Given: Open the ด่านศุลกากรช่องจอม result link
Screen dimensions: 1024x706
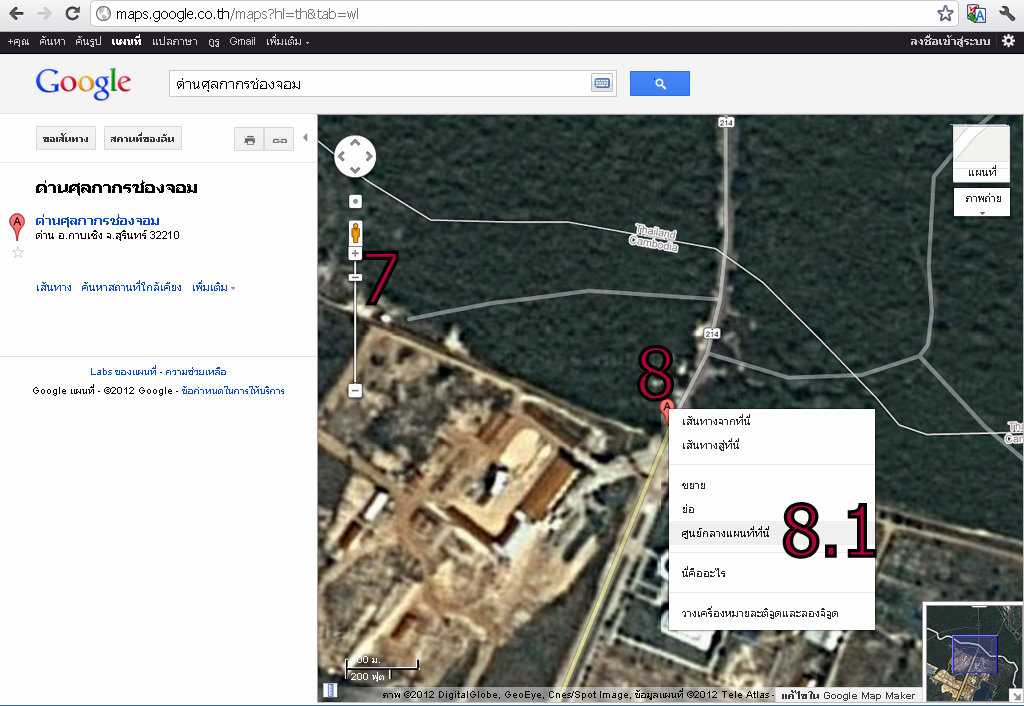Looking at the screenshot, I should [x=97, y=221].
